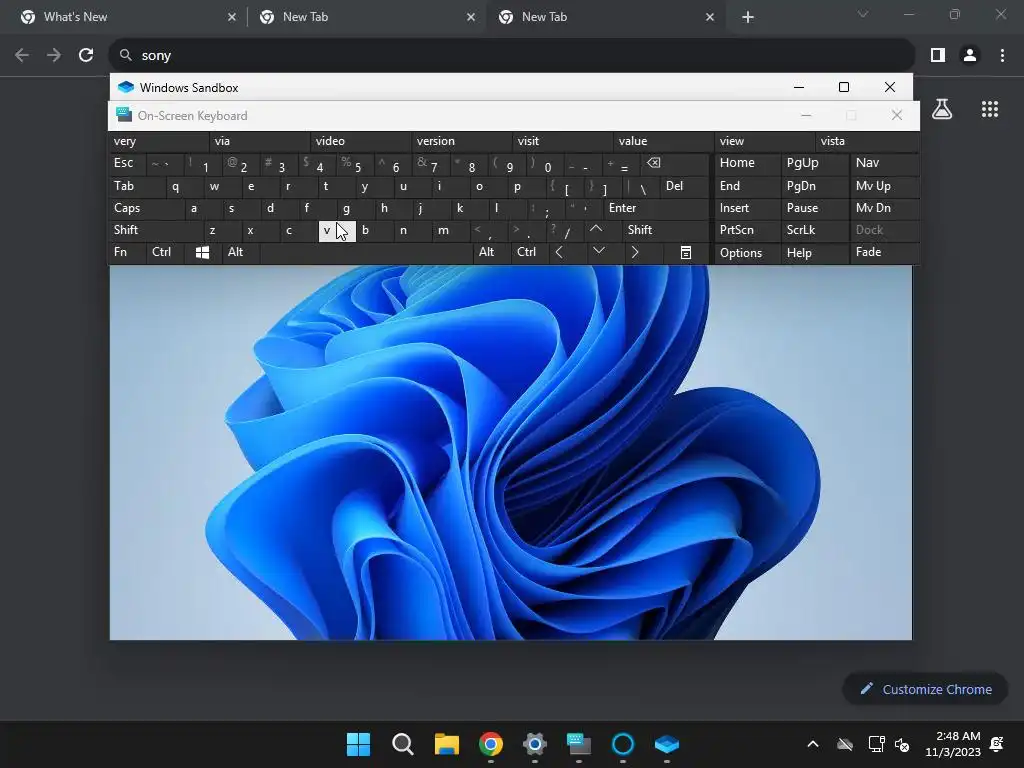Click the Del key on keyboard
This screenshot has height=768, width=1024.
[684, 186]
